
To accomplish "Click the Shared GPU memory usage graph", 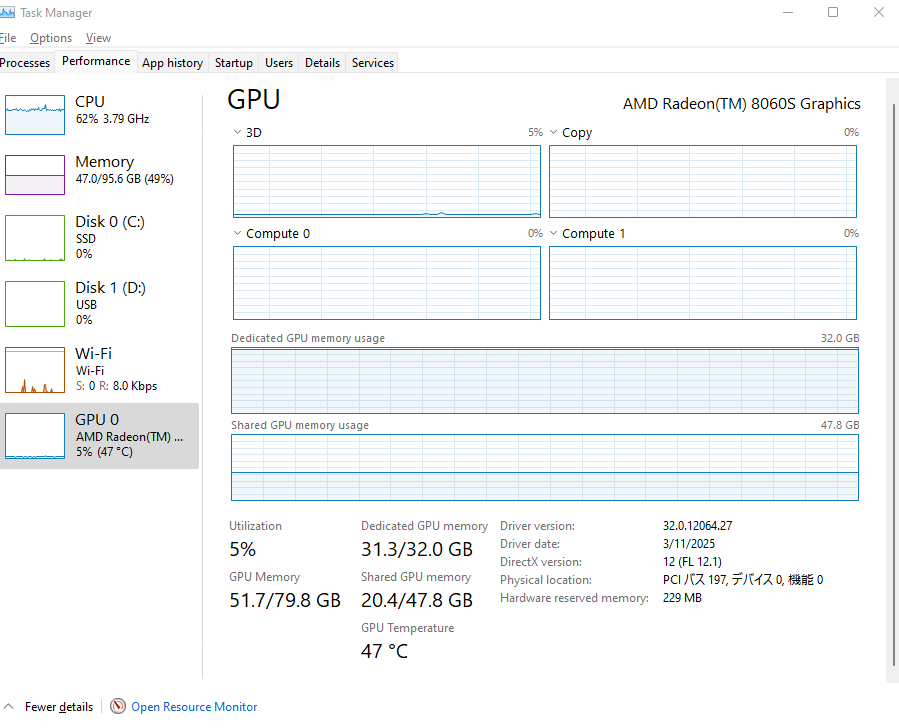I will (545, 467).
